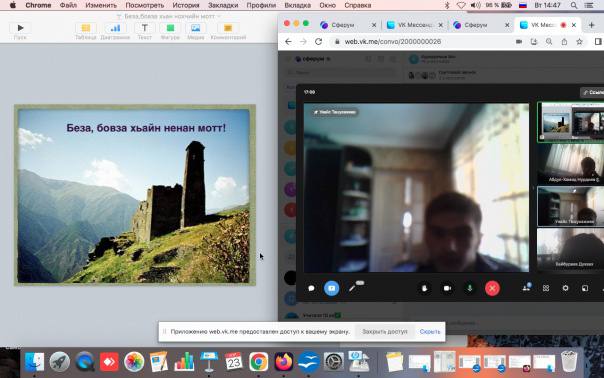Open the Trash in the Dock
This screenshot has height=378, width=604.
tap(569, 362)
